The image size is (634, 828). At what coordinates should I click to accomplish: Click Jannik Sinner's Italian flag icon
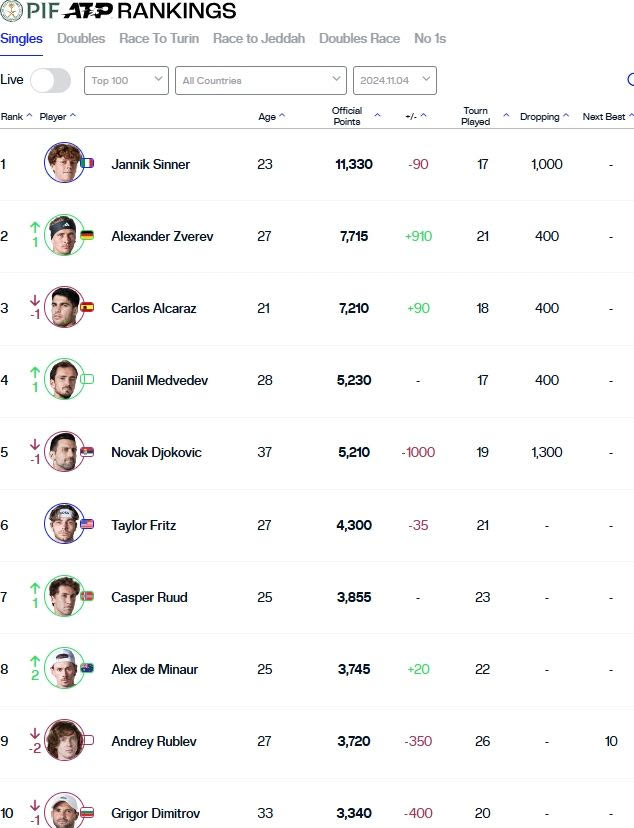click(87, 163)
